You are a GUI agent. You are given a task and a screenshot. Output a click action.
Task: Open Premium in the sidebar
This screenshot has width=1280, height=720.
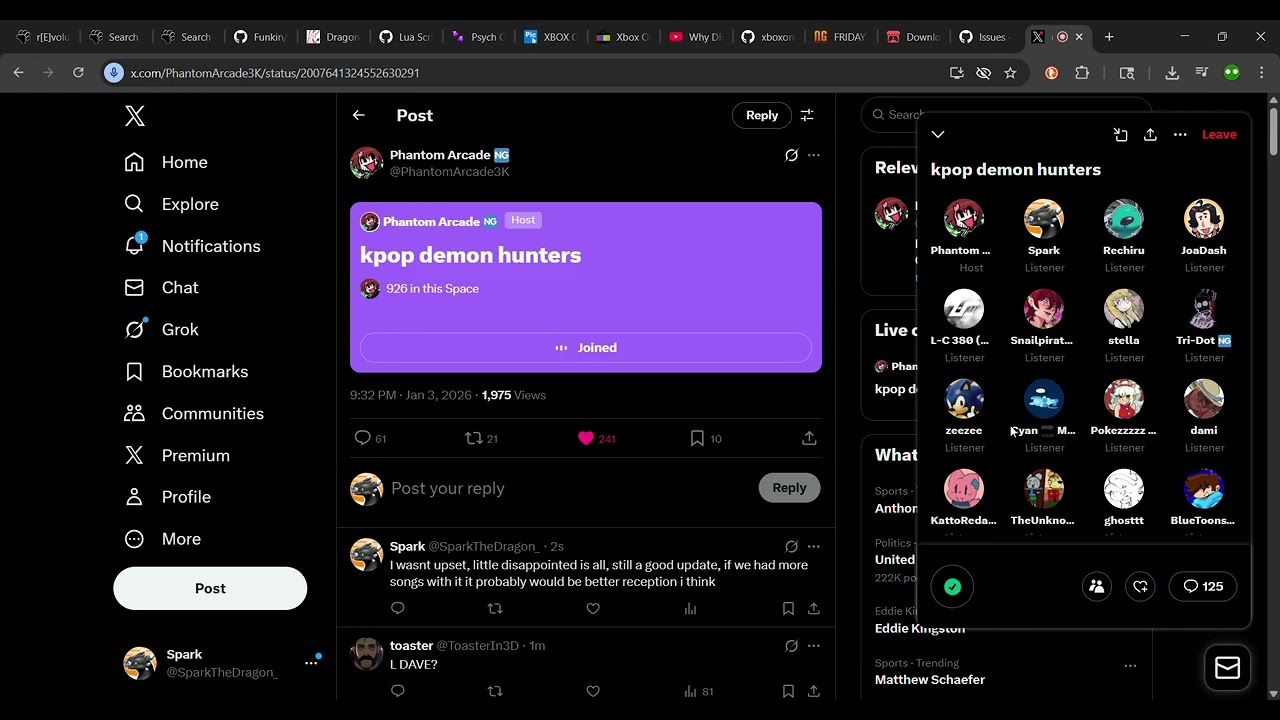click(x=177, y=456)
